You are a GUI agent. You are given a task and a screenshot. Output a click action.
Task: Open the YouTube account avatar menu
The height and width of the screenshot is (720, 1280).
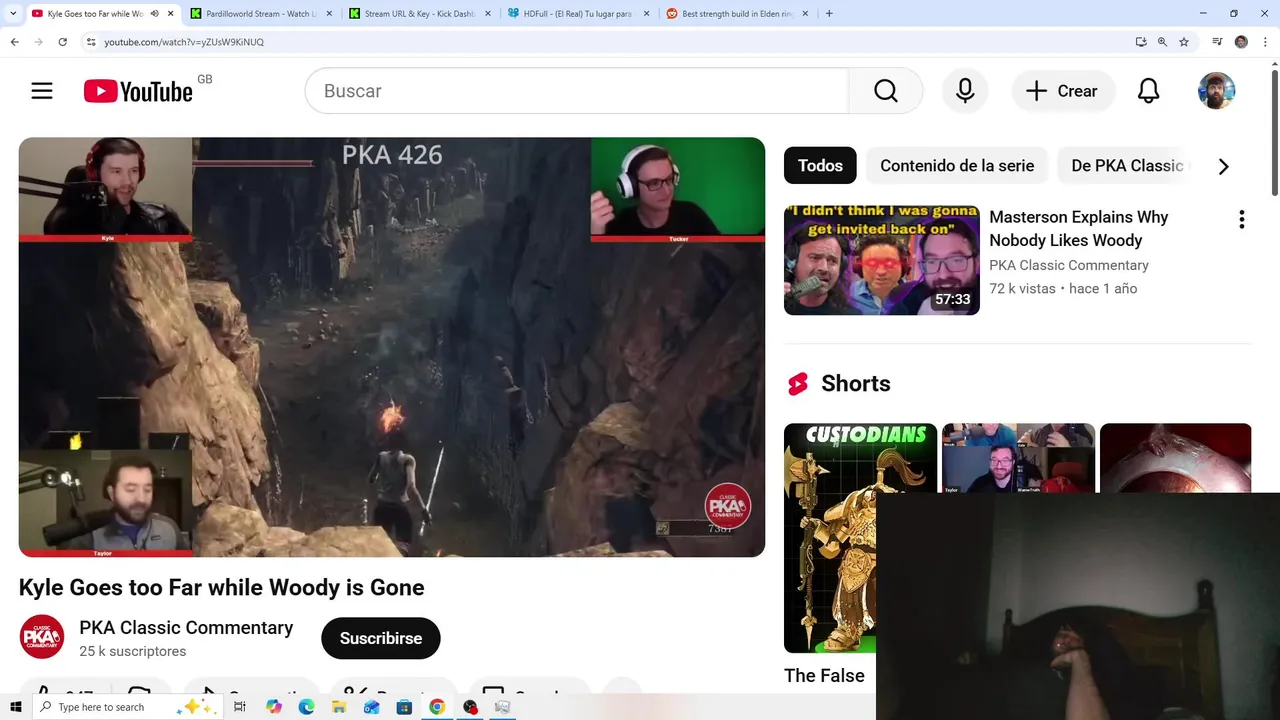tap(1216, 91)
